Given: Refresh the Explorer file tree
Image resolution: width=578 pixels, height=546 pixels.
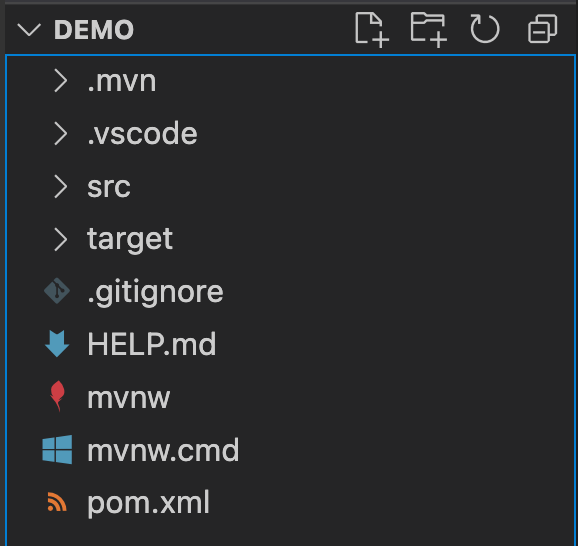Looking at the screenshot, I should coord(485,29).
